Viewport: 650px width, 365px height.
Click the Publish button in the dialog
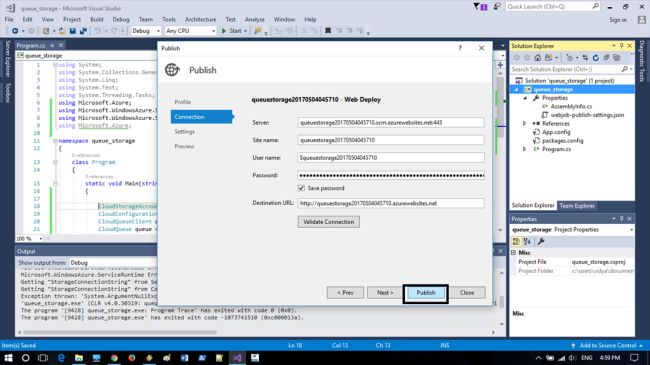click(x=425, y=293)
